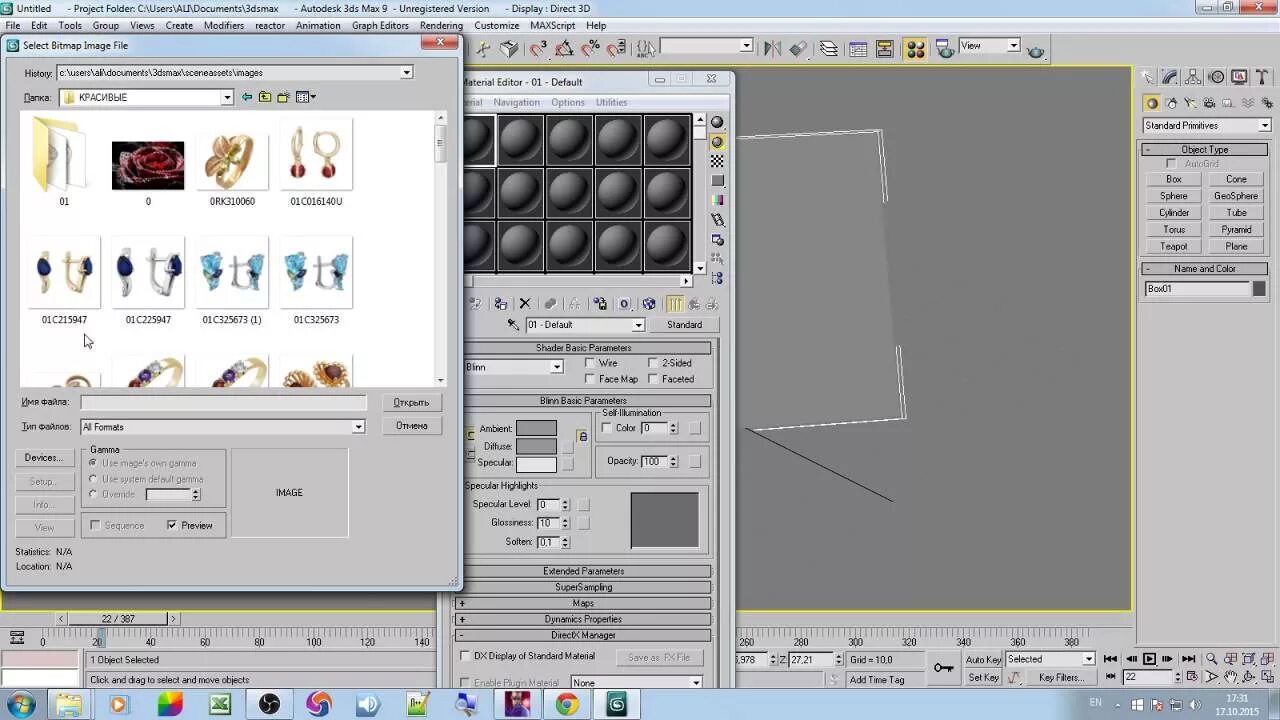Click the Открыть button
Screen dimensions: 1280x720
[x=411, y=402]
